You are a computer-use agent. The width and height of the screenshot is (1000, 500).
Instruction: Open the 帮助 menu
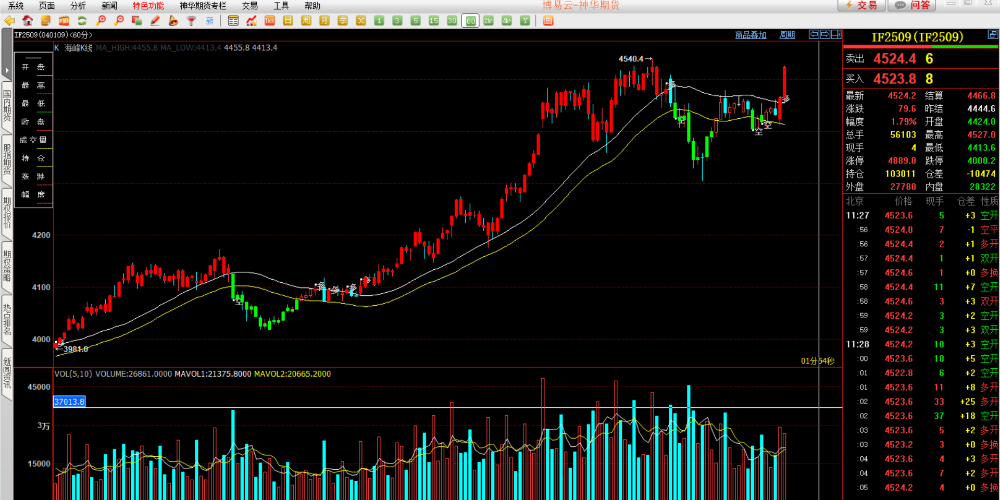pos(312,6)
